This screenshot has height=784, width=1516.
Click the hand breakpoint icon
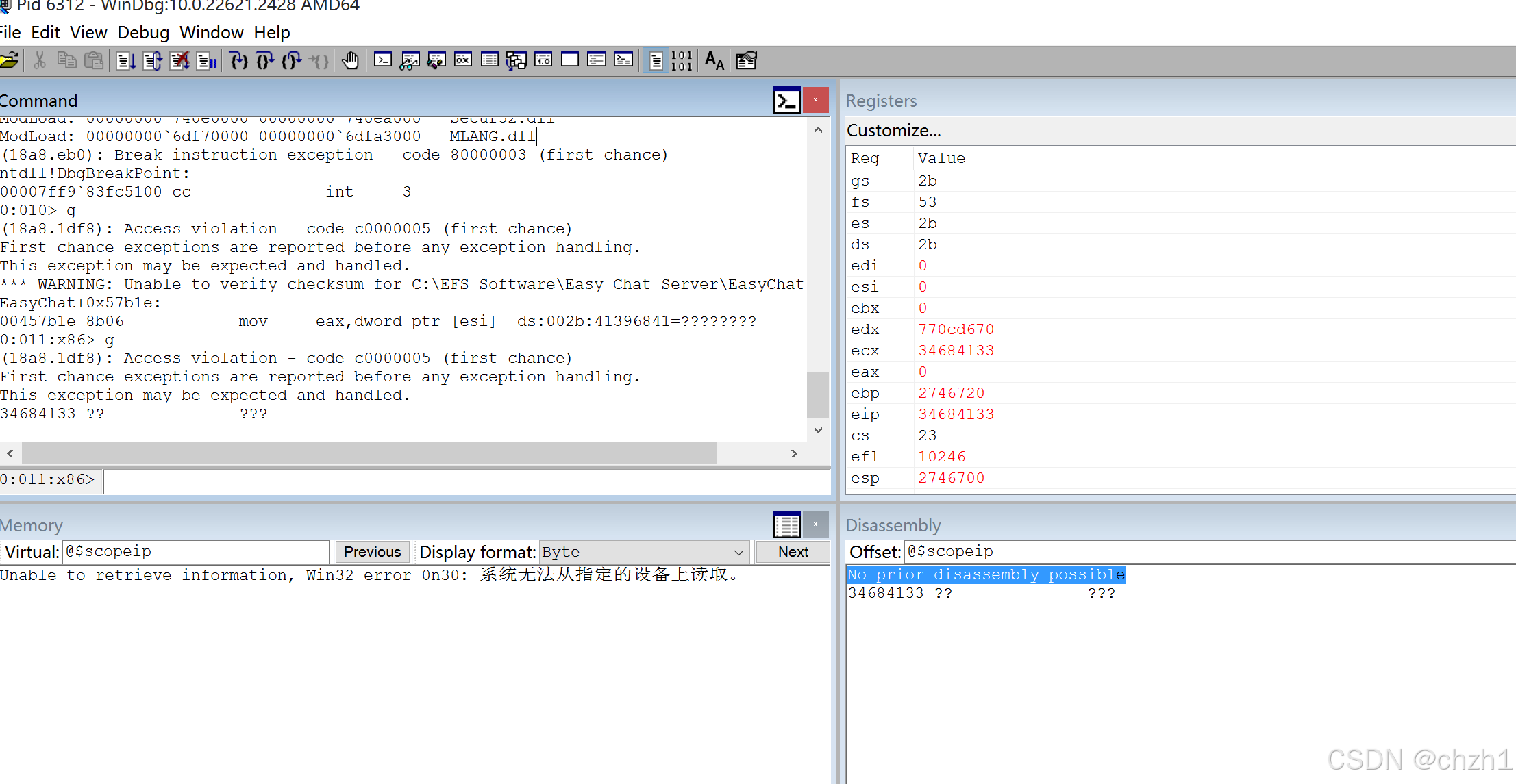[x=350, y=61]
